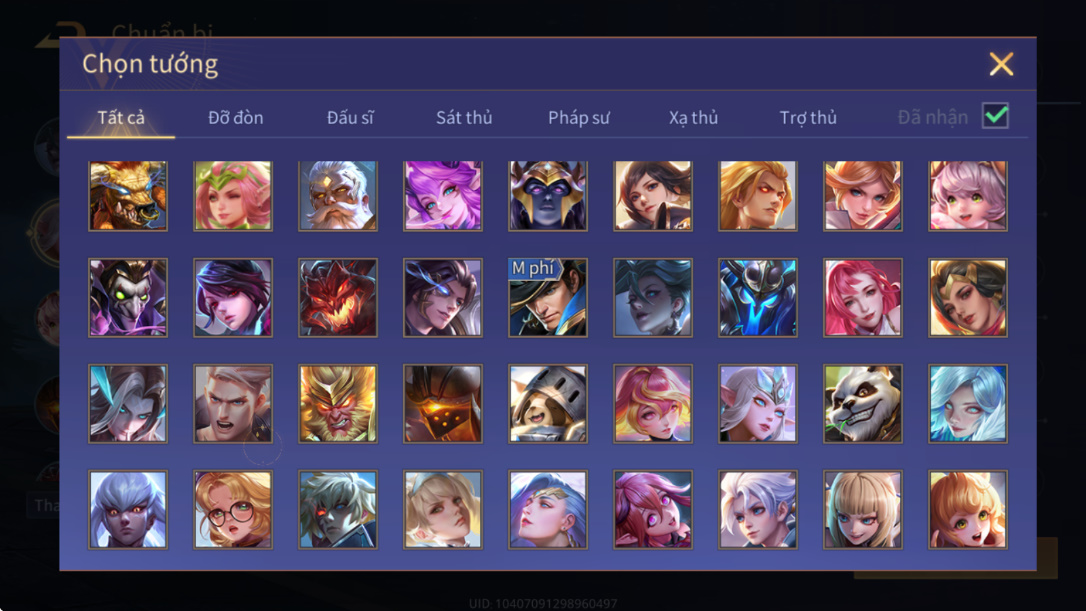
Task: Select the panda hero portrait
Action: [x=862, y=404]
